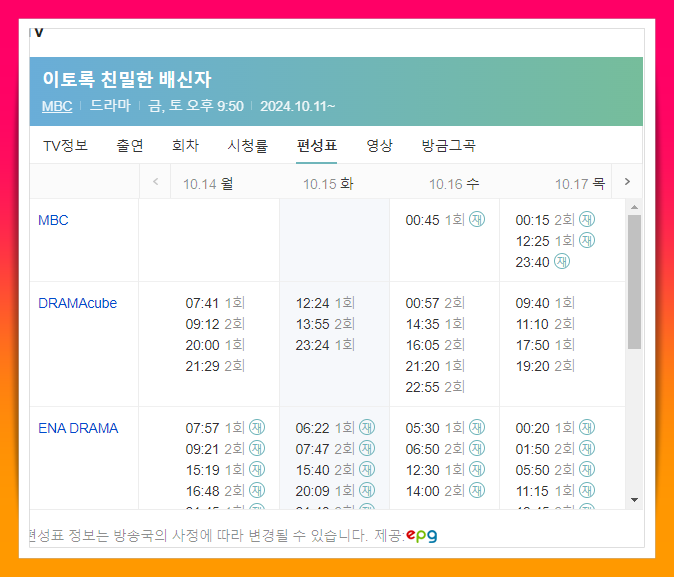The height and width of the screenshot is (577, 674).
Task: Click DRAMAcube 21:29 2회 entry
Action: coord(215,366)
